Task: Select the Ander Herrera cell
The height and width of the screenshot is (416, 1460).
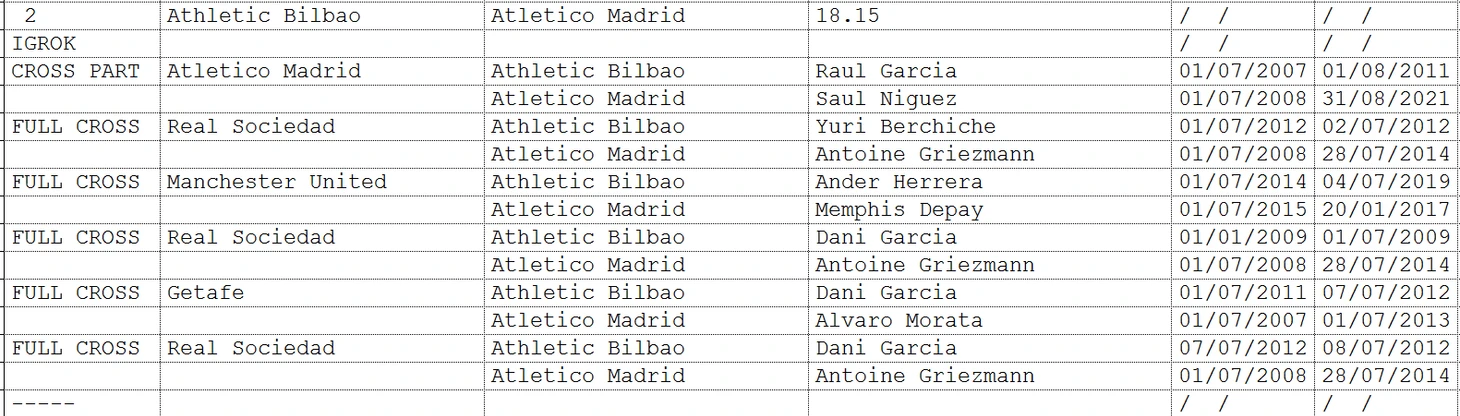Action: (x=989, y=182)
